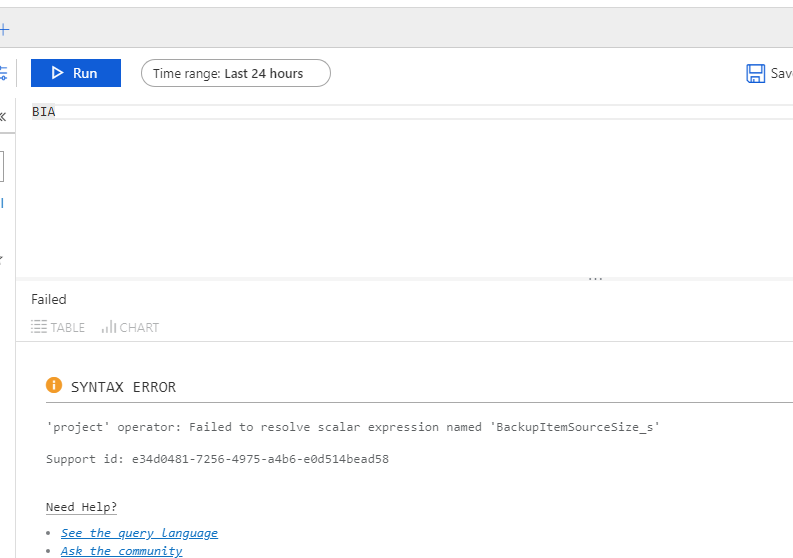Viewport: 793px width, 558px height.
Task: Open the Time range selector
Action: coord(235,73)
